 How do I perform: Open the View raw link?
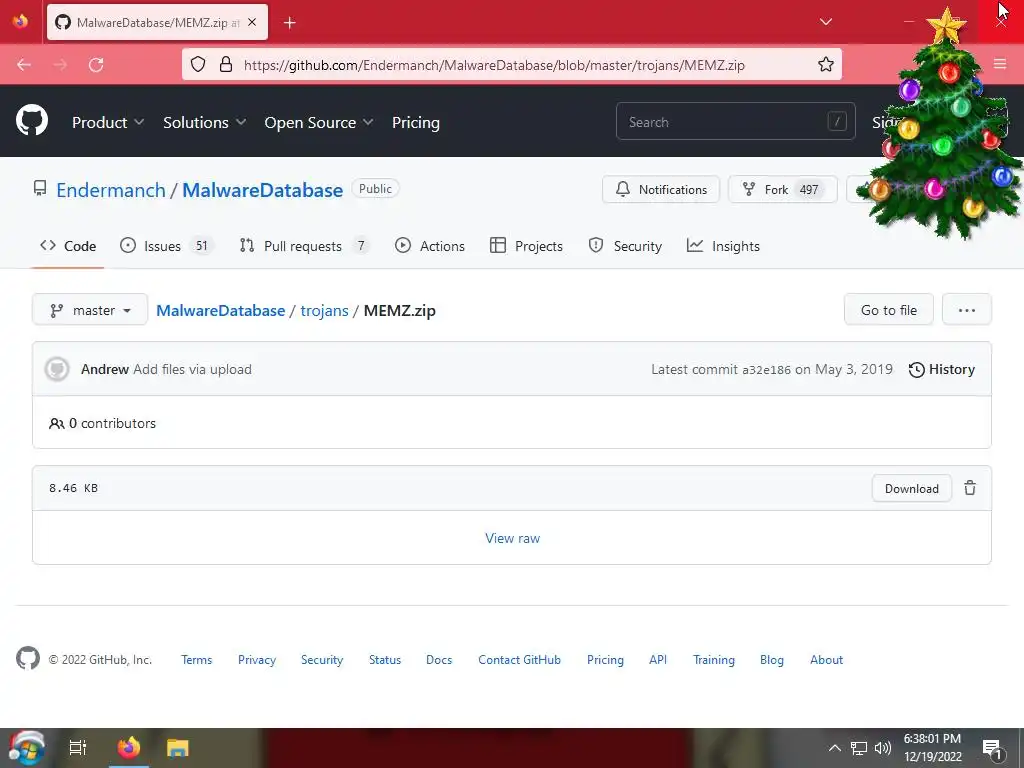513,538
